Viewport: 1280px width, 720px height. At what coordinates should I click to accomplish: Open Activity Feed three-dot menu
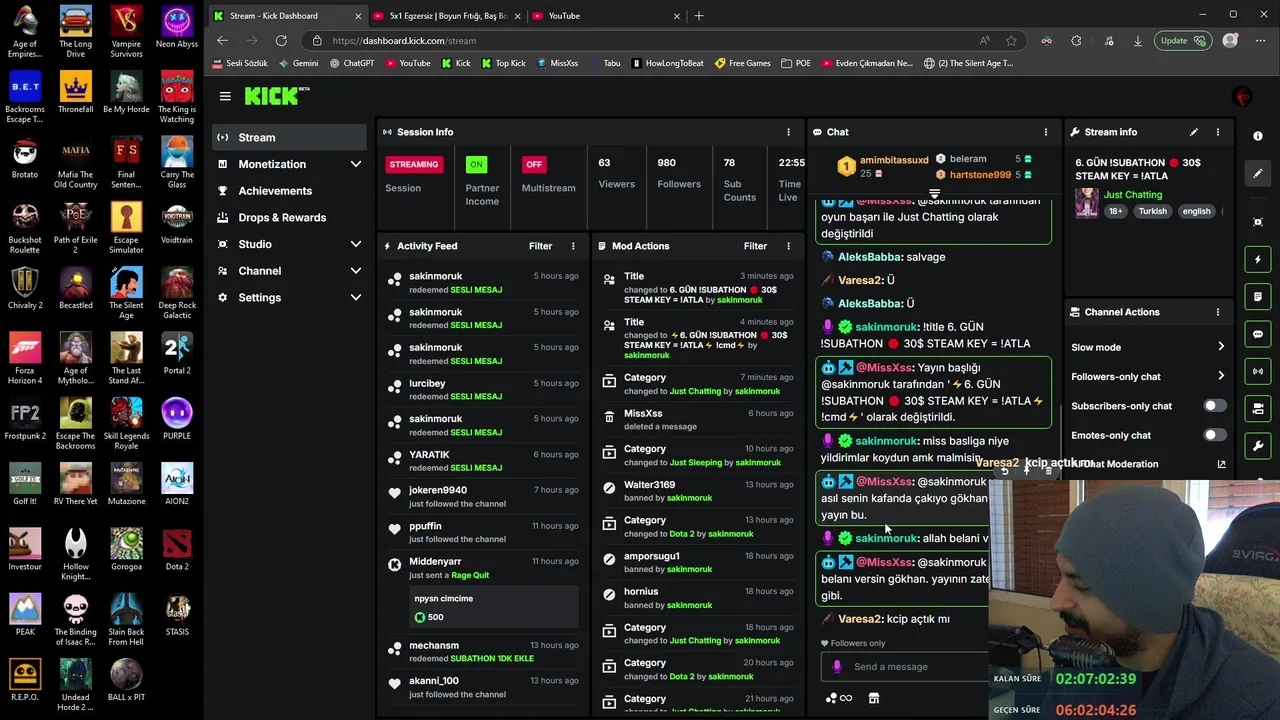coord(573,246)
